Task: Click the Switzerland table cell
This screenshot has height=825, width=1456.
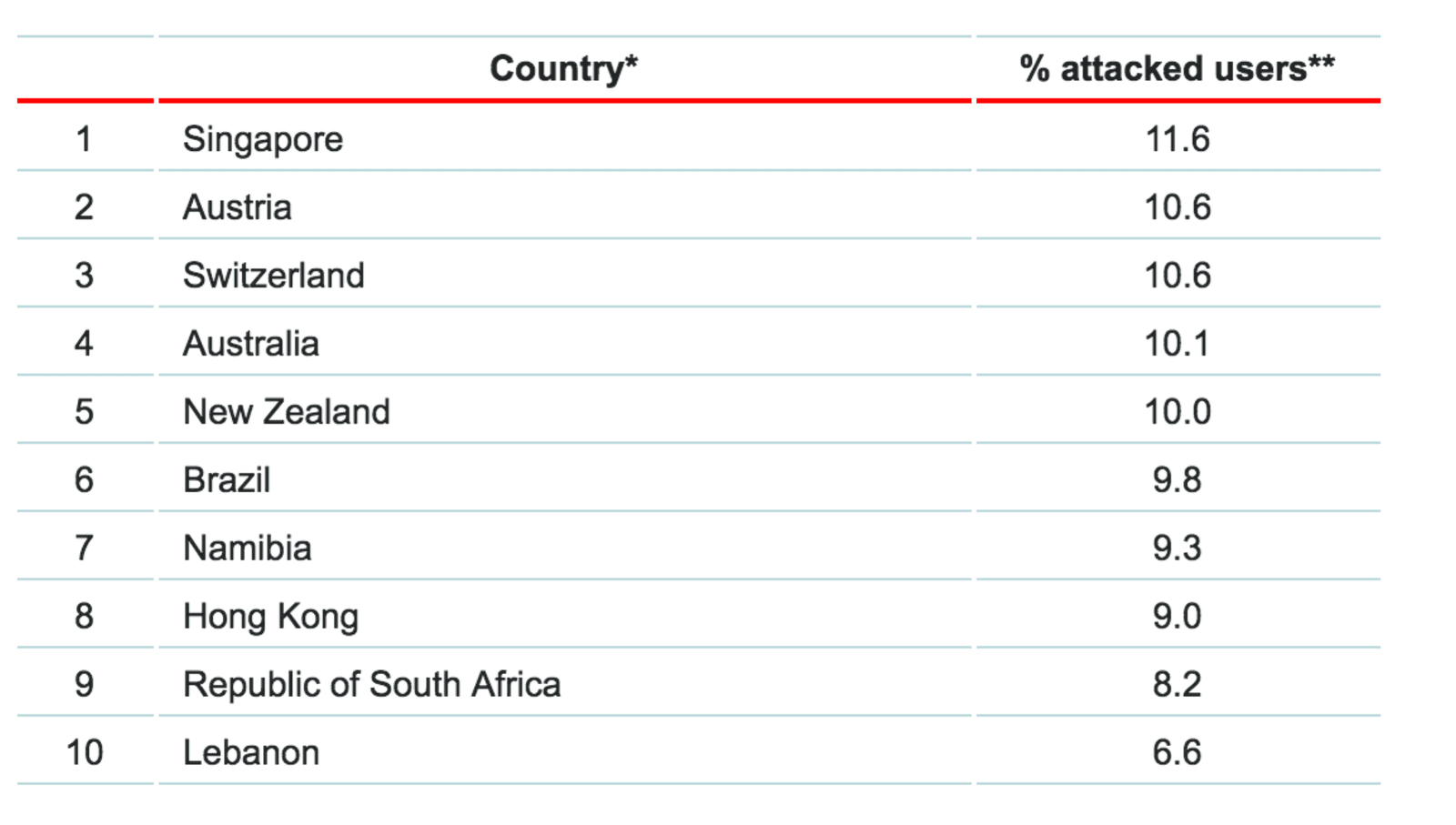Action: coord(273,276)
